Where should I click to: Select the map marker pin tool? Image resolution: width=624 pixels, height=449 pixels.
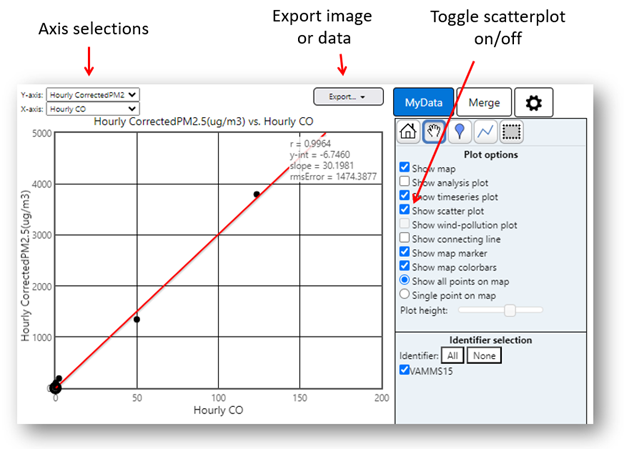(x=460, y=131)
